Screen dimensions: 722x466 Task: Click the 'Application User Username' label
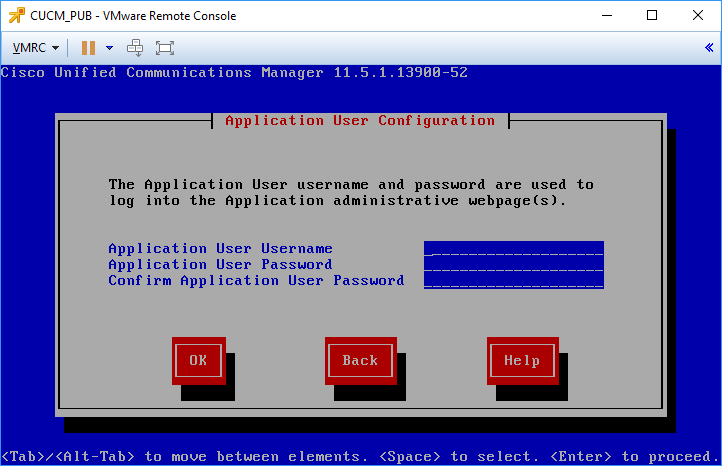point(220,249)
